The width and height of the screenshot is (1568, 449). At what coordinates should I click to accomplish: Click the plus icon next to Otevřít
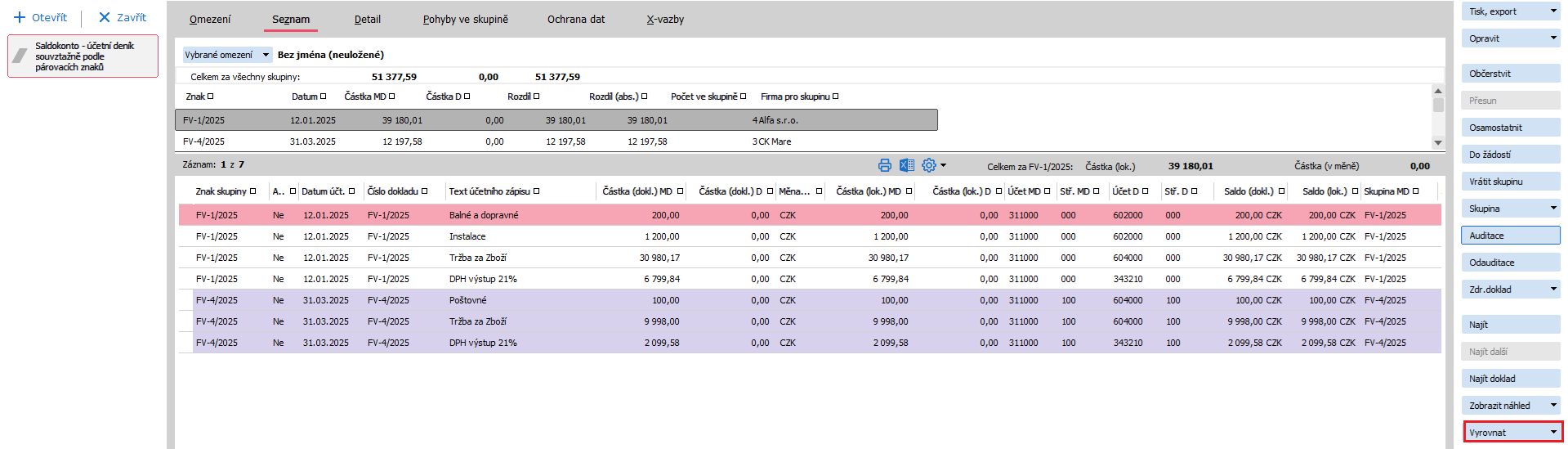tap(20, 17)
